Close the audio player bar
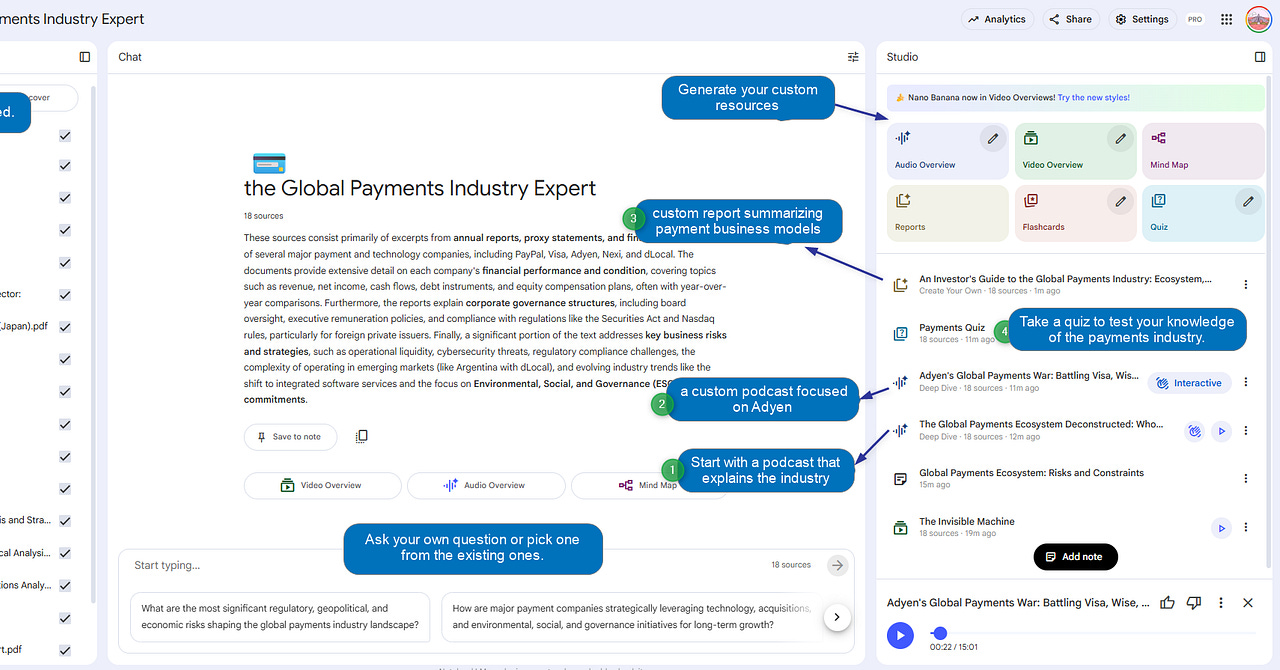 (1248, 603)
